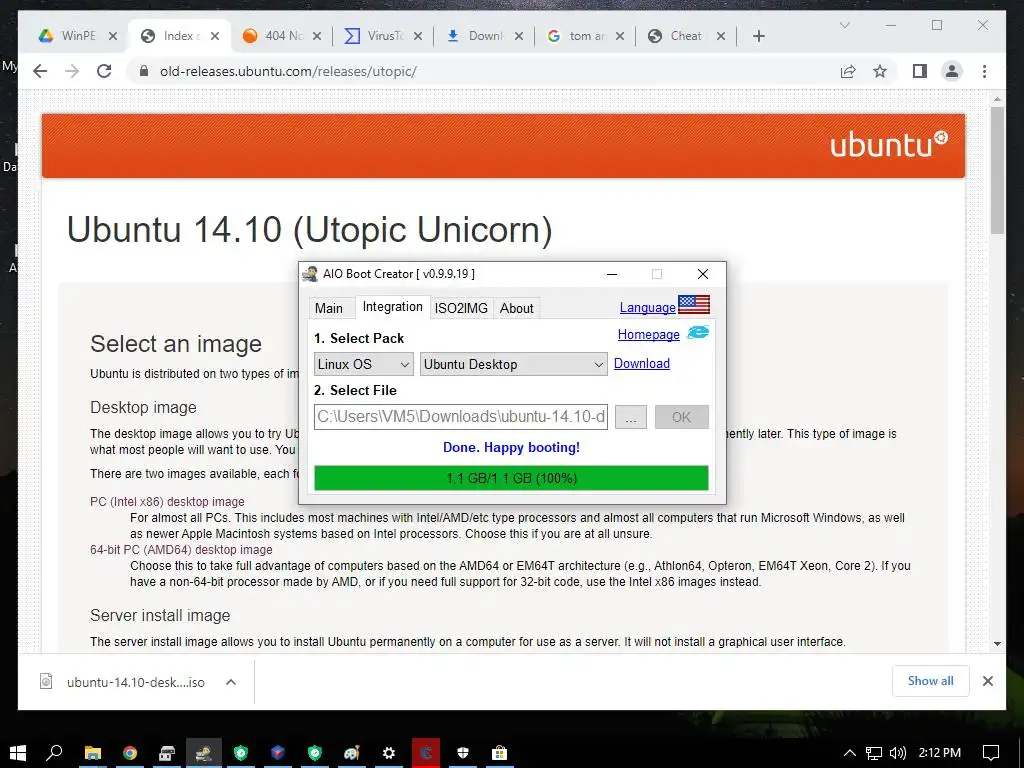
Task: Click the browse '...' button
Action: point(631,417)
